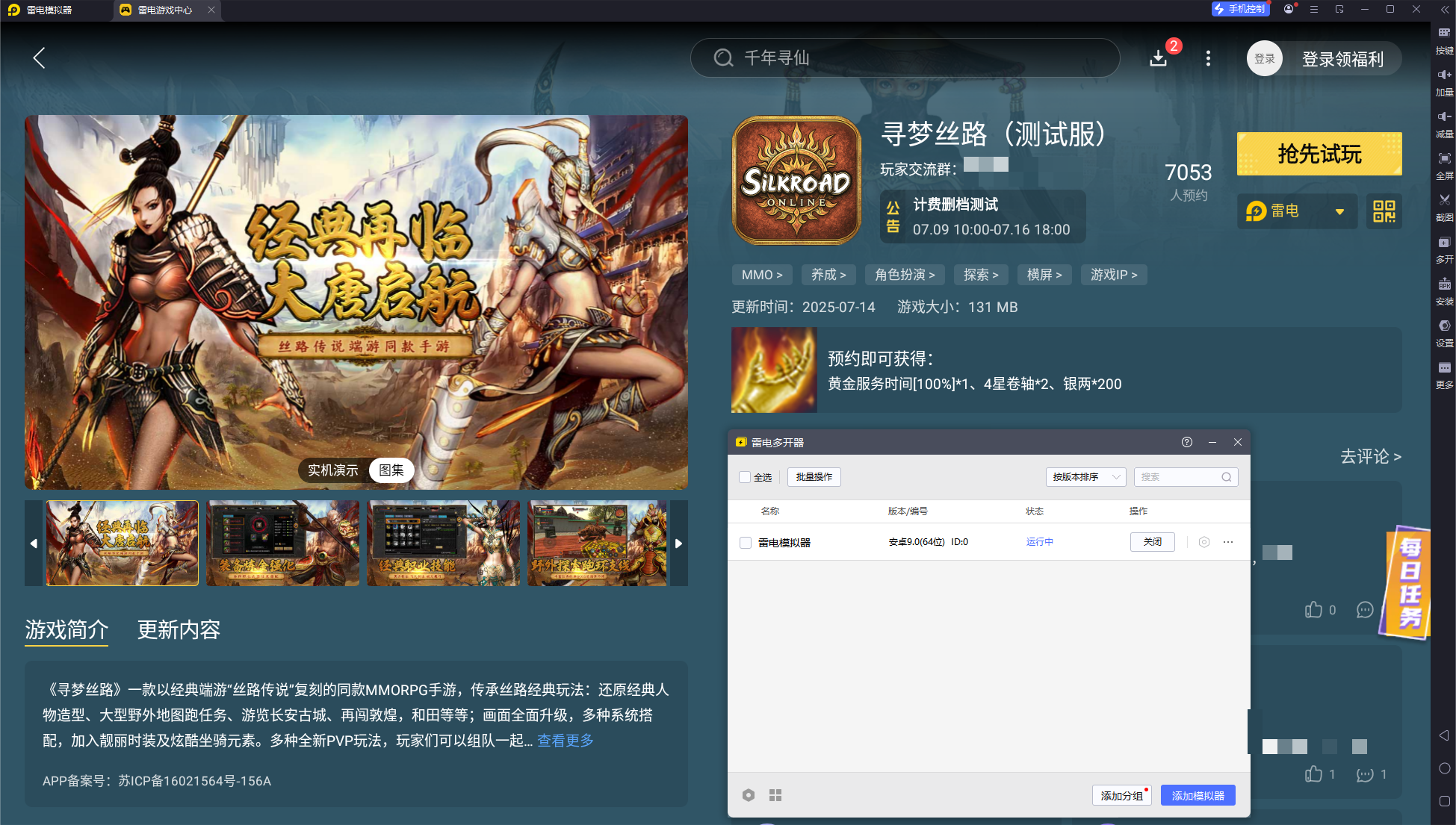The image size is (1456, 825).
Task: Click the screenshot scissors icon in sidebar
Action: [x=1444, y=200]
